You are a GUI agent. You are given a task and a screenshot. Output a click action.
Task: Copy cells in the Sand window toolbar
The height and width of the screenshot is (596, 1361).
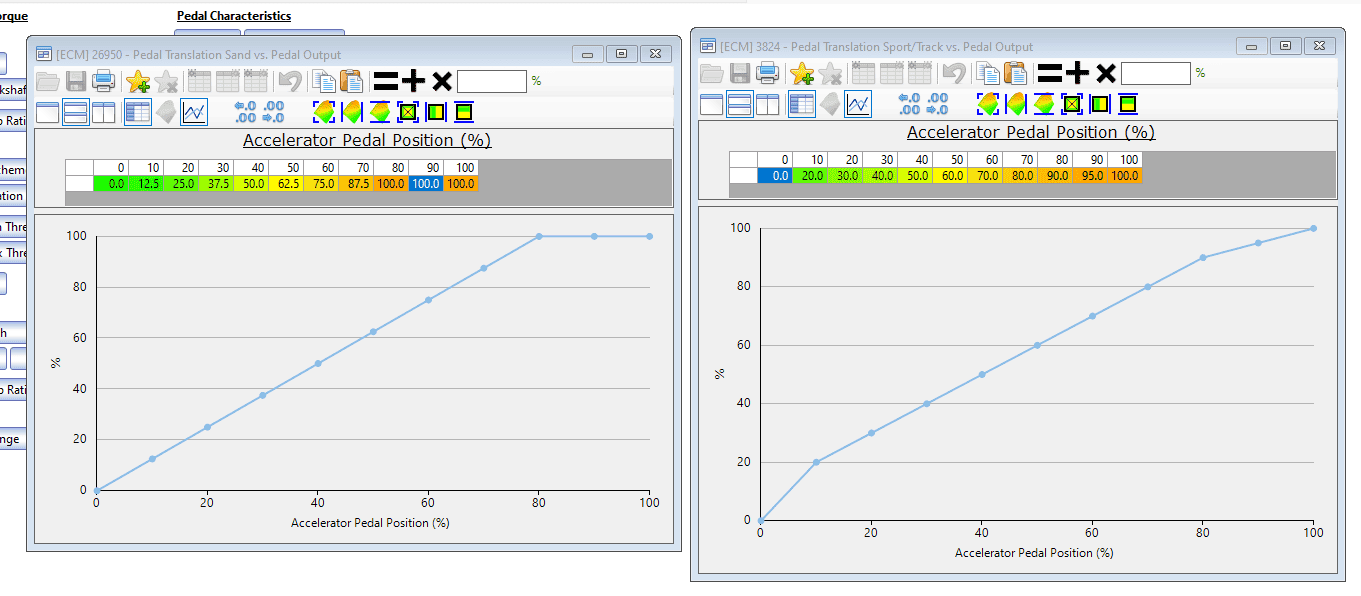pos(324,82)
